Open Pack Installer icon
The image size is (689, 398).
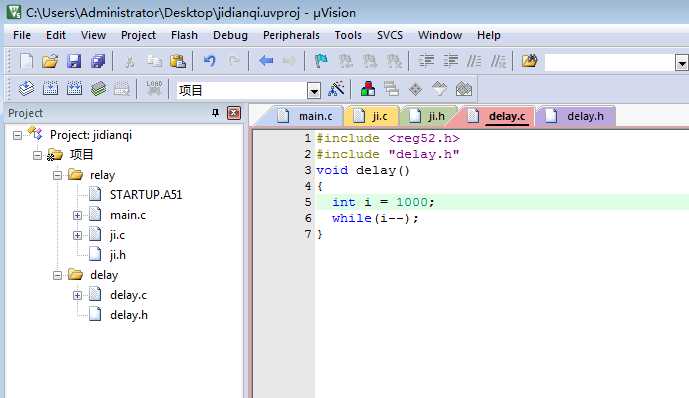(x=464, y=89)
